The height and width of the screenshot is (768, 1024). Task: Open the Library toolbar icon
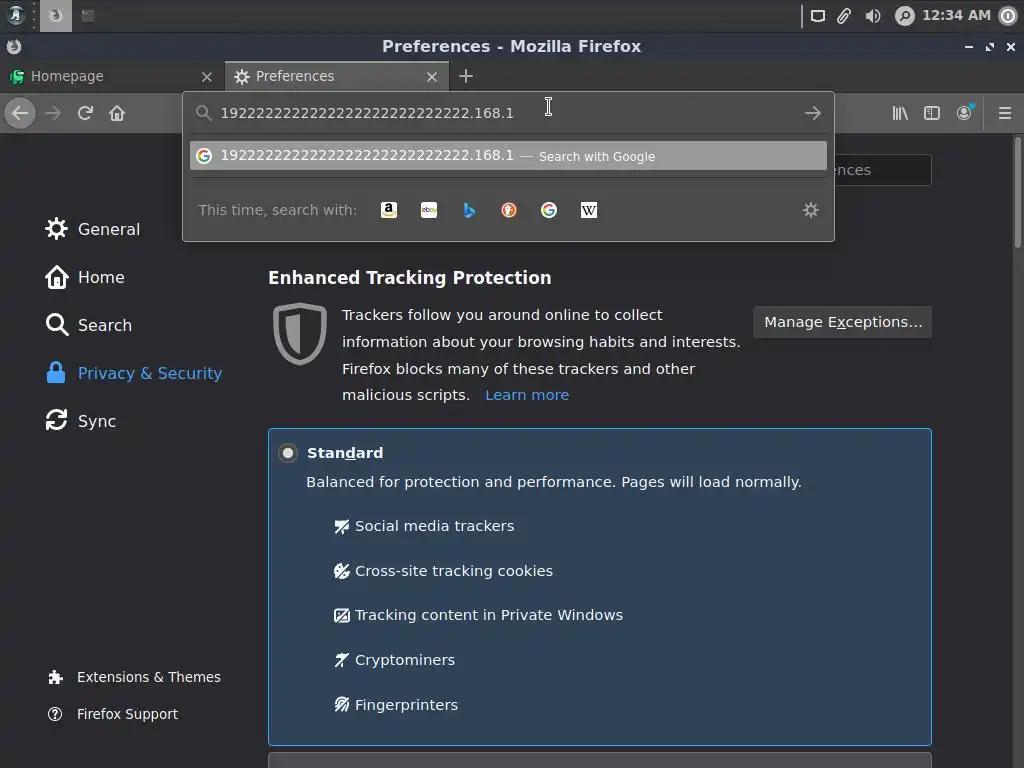click(x=900, y=113)
